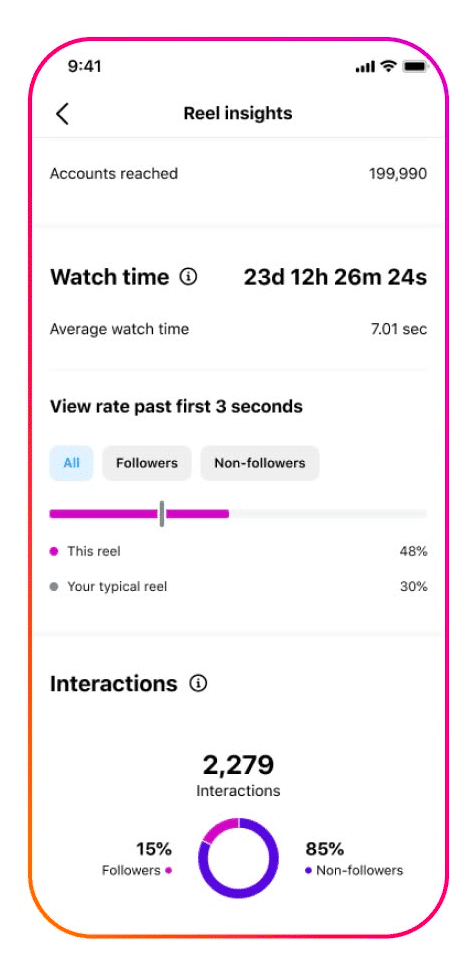Tap the cellular signal bars icon
Screen dimensions: 474x957
365,67
